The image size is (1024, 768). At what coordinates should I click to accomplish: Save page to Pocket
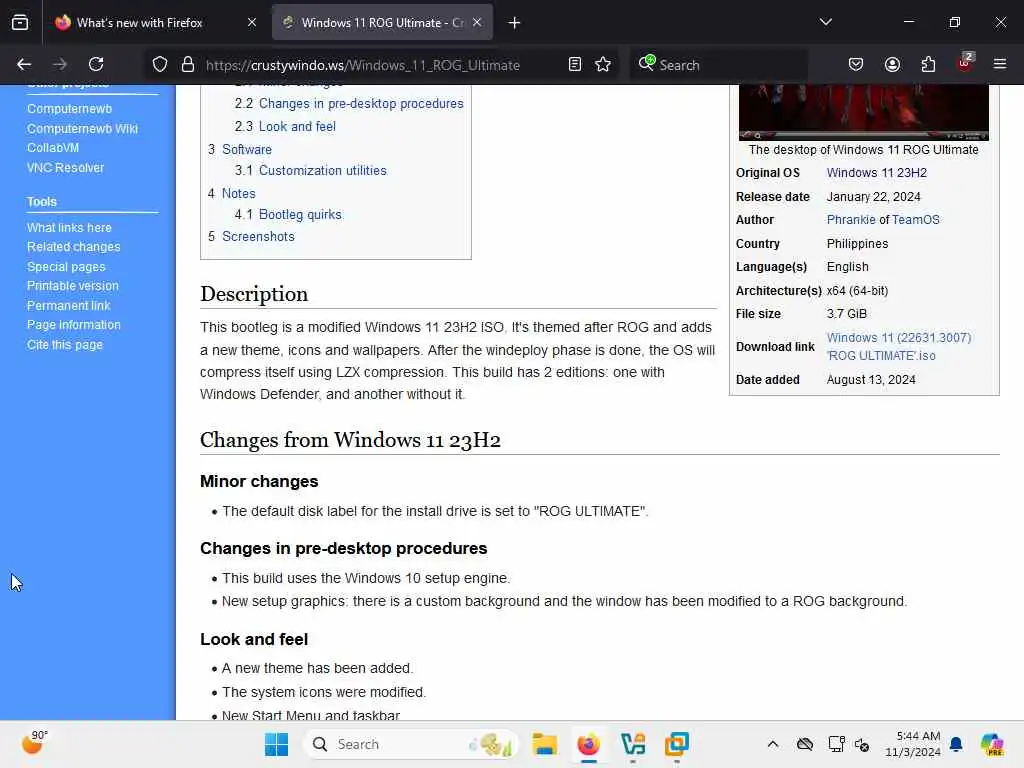pyautogui.click(x=856, y=64)
